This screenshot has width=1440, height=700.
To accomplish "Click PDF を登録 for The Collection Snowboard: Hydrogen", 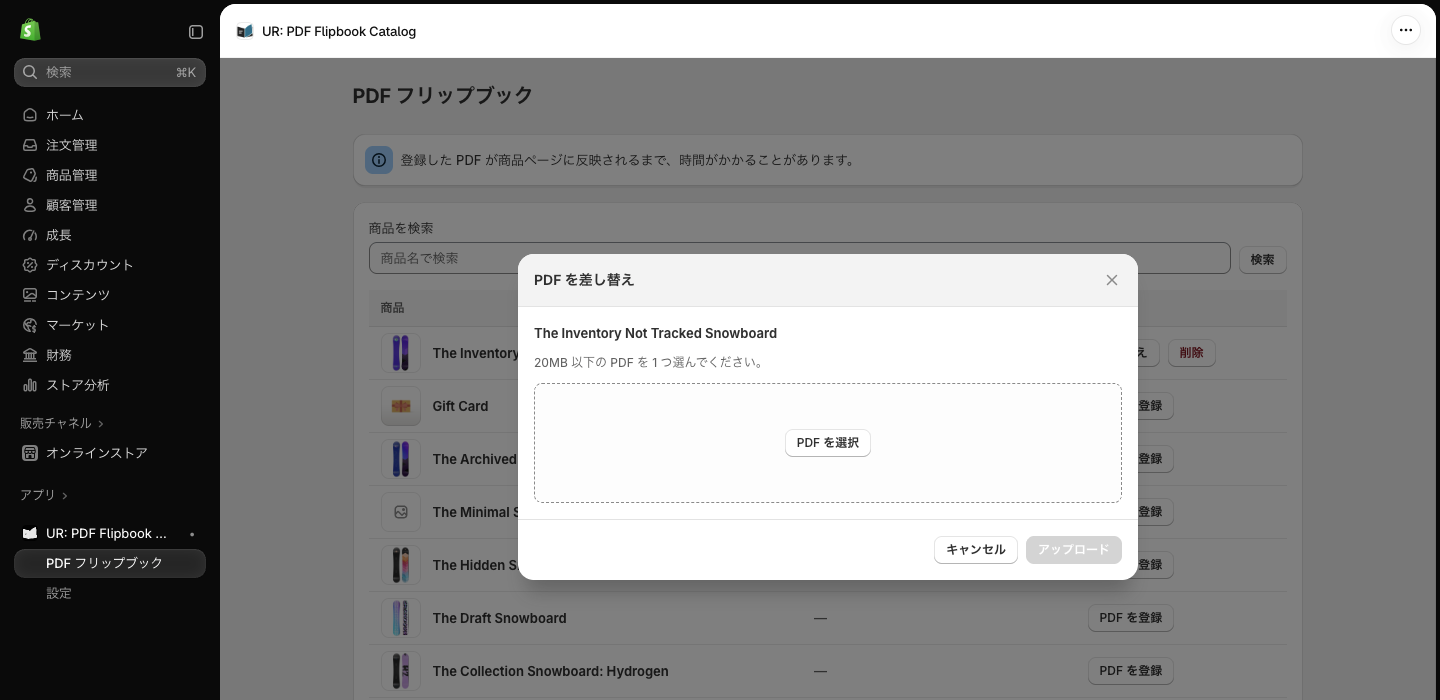I will coord(1131,671).
